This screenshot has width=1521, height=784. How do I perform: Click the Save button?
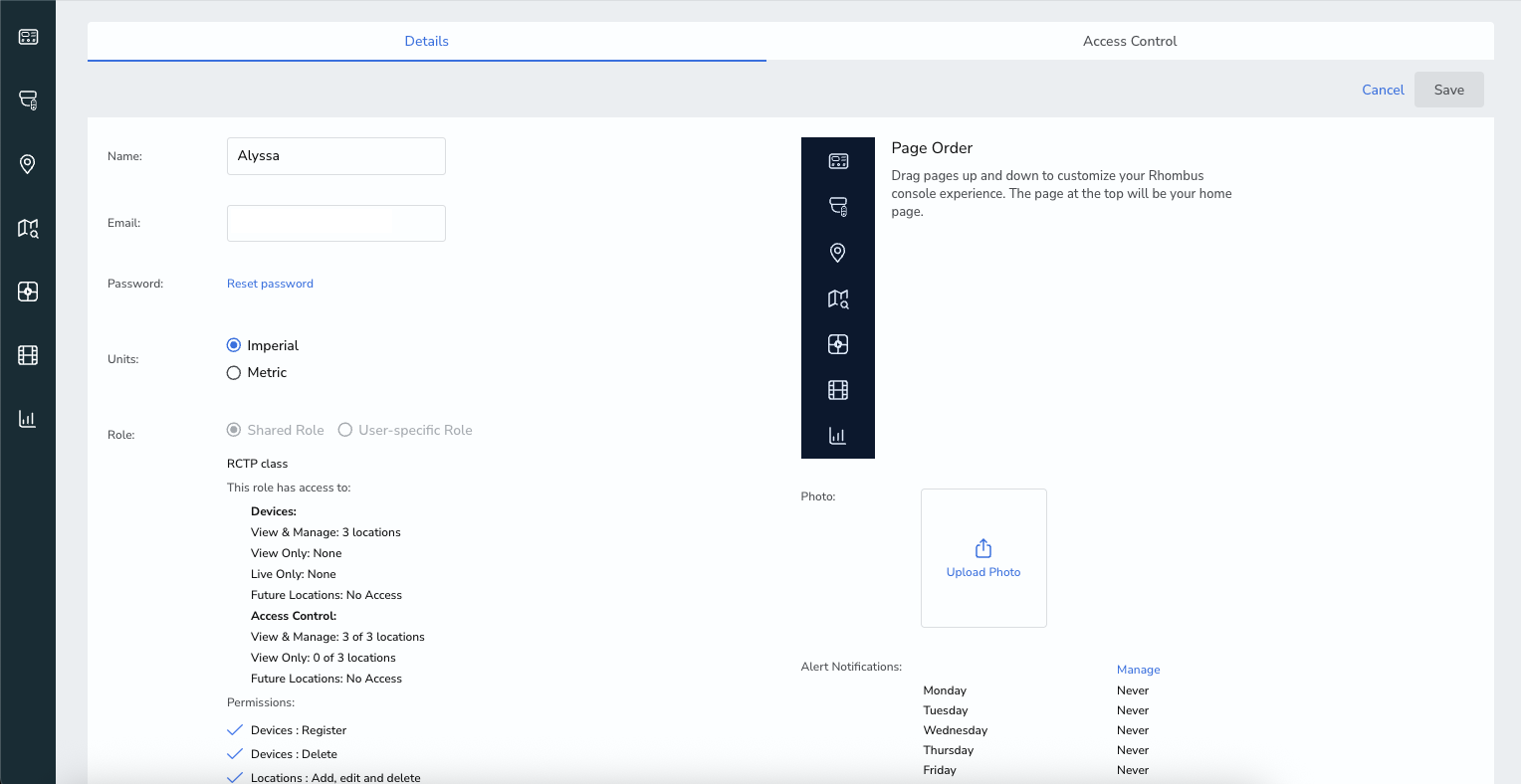click(1449, 90)
